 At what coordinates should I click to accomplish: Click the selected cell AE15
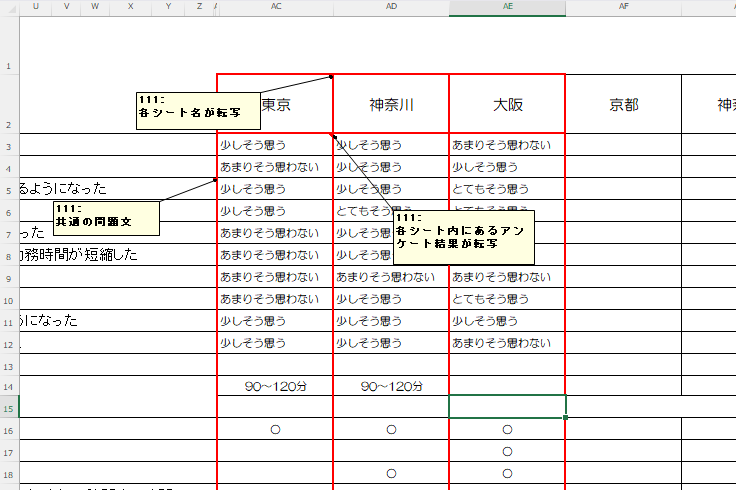(507, 406)
